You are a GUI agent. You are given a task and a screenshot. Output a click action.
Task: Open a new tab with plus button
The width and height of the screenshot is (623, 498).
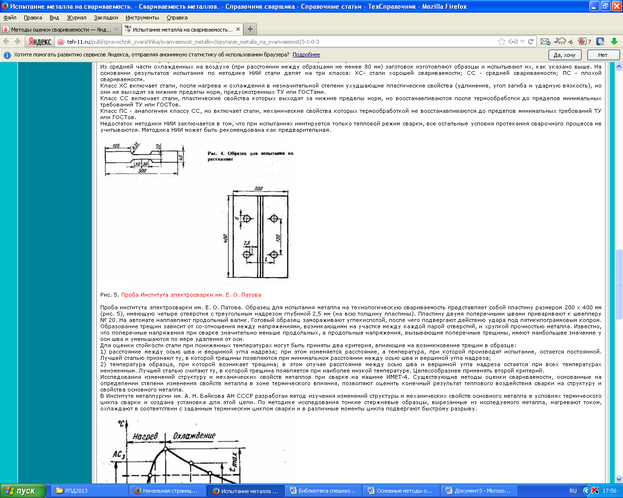pyautogui.click(x=250, y=29)
